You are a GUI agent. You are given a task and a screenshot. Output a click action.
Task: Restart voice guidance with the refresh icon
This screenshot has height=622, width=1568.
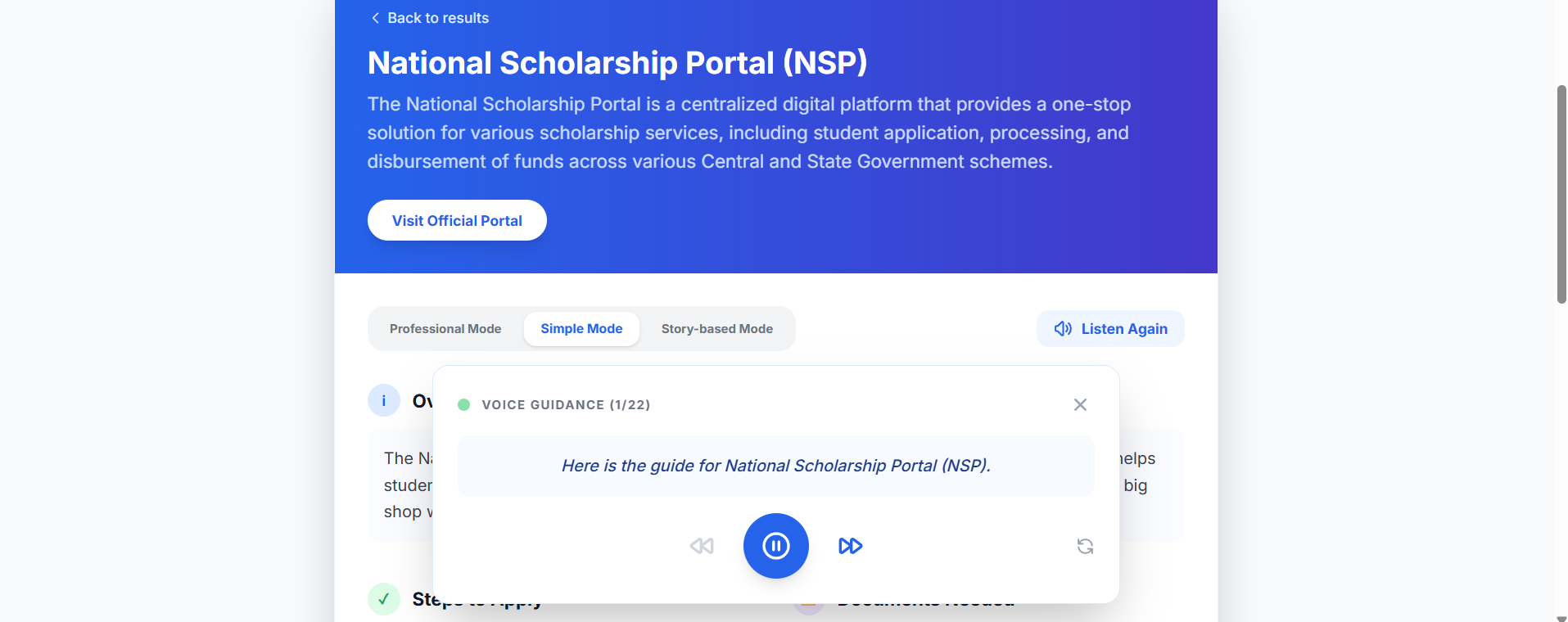point(1085,546)
